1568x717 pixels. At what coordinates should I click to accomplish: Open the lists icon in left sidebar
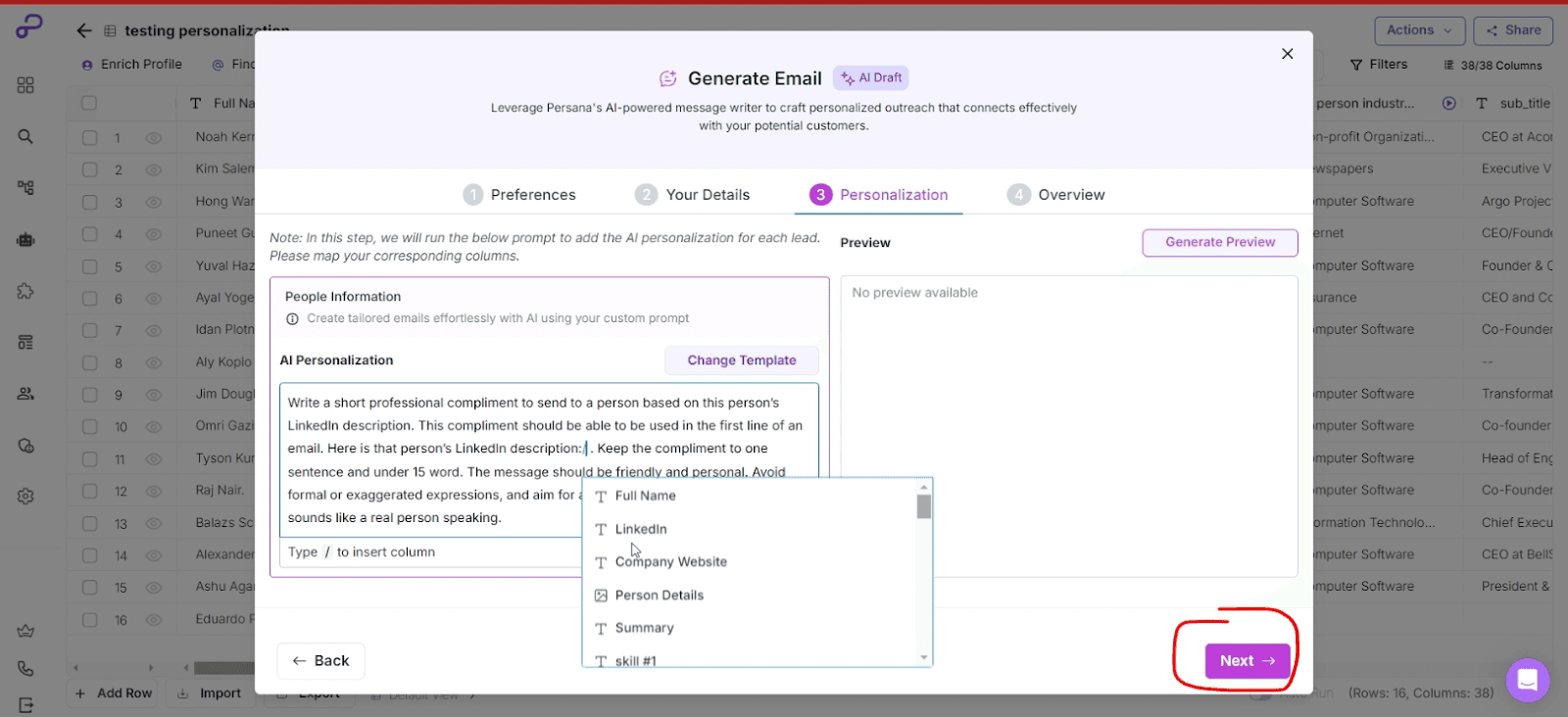pos(25,342)
